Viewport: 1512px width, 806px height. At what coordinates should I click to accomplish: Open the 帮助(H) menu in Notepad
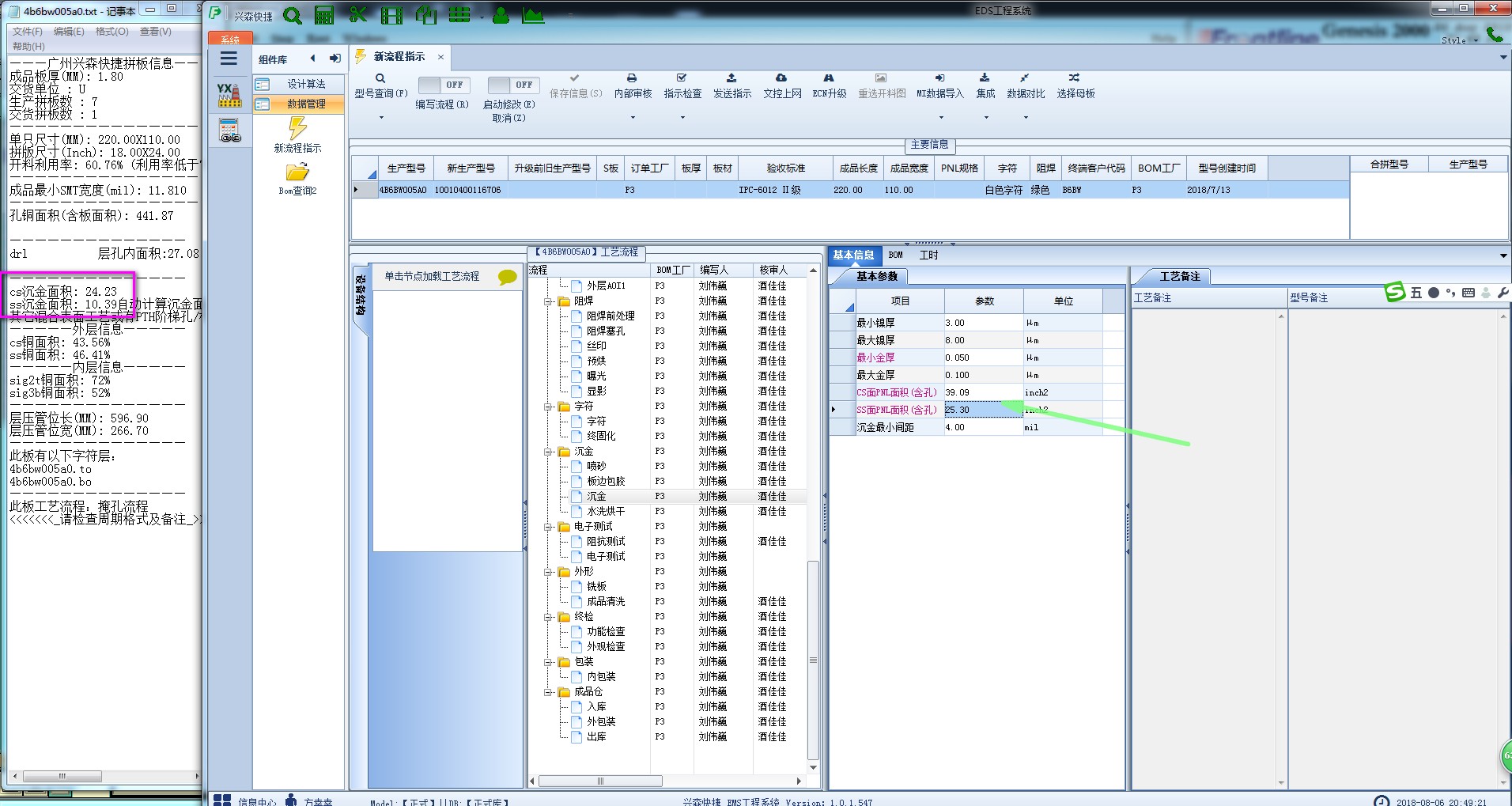tap(28, 46)
